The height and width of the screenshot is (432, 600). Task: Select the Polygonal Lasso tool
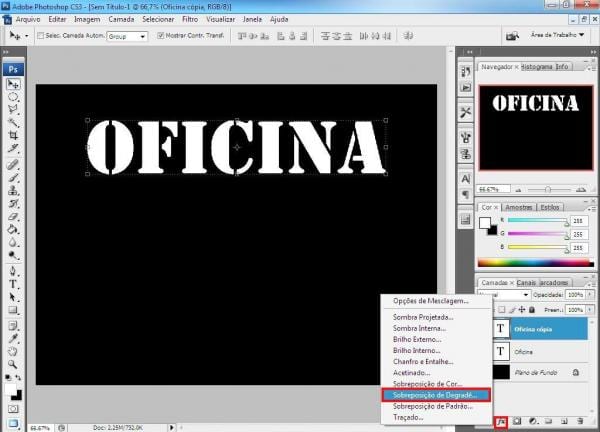(13, 109)
